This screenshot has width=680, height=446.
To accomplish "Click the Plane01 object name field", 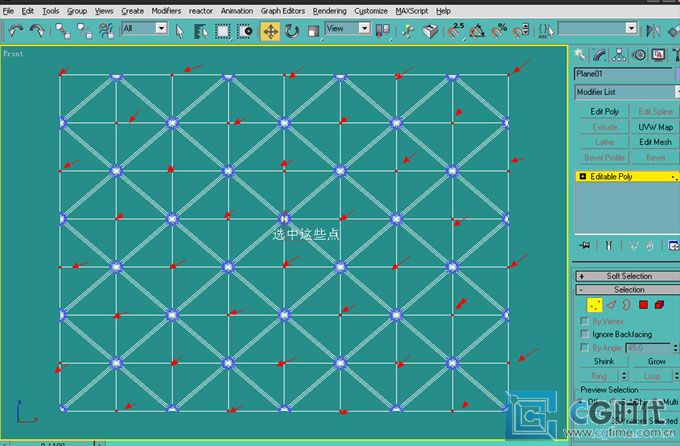I will [x=623, y=74].
